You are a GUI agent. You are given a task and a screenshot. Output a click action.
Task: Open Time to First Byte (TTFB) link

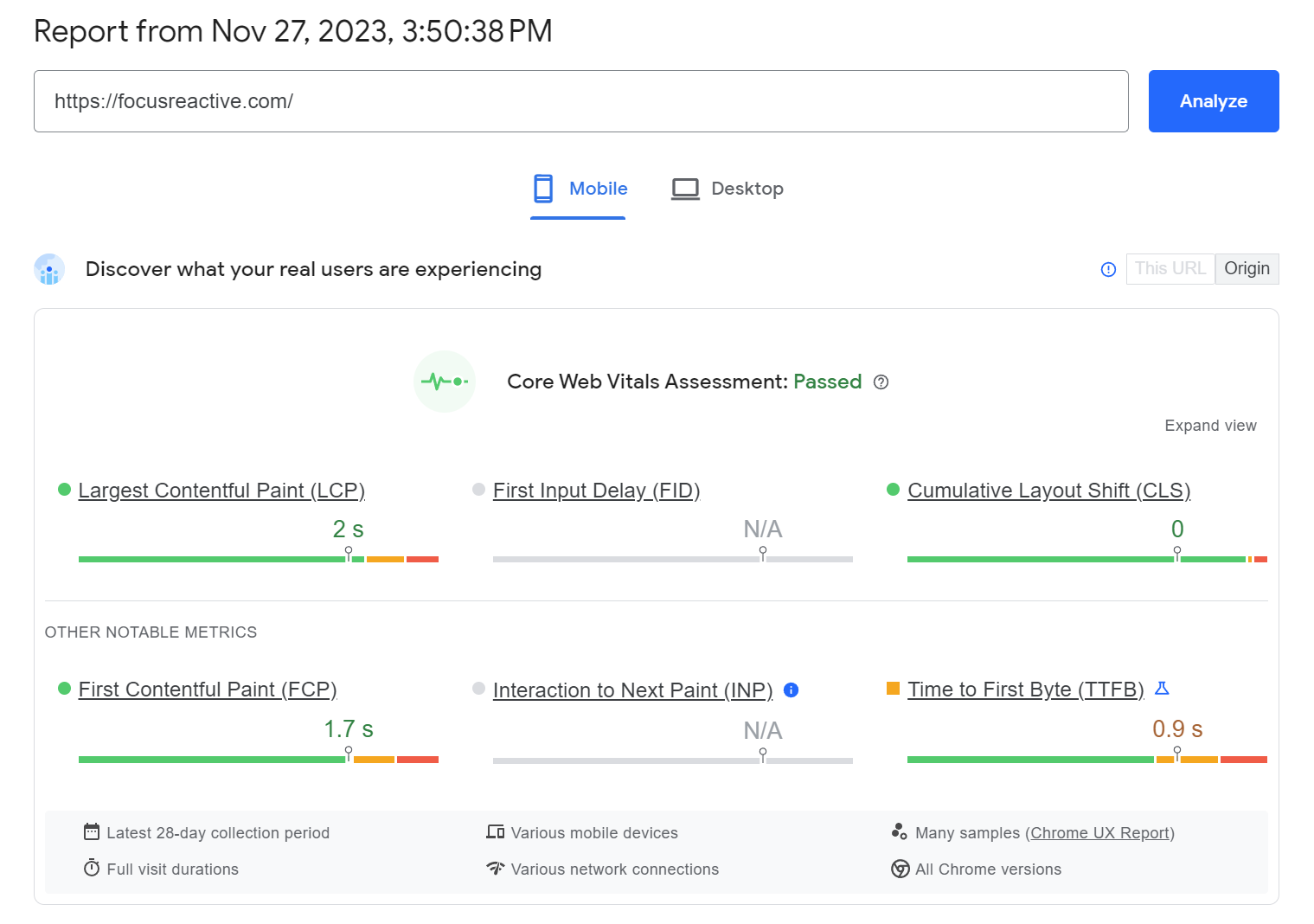click(1025, 690)
